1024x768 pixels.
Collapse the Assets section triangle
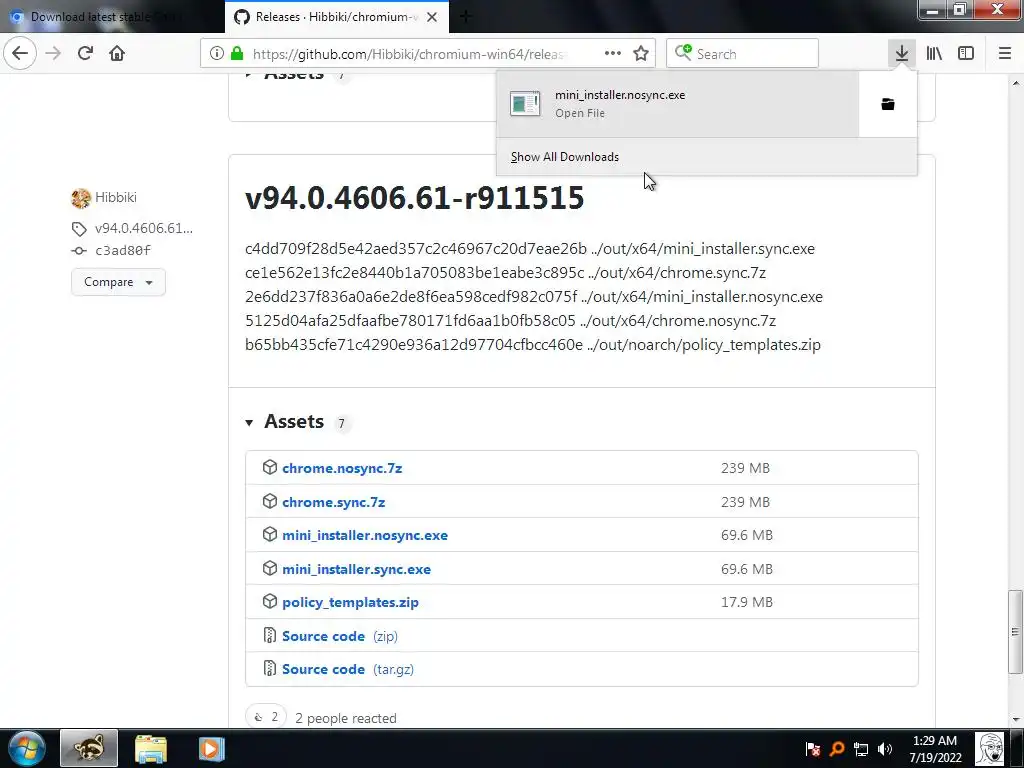(249, 423)
